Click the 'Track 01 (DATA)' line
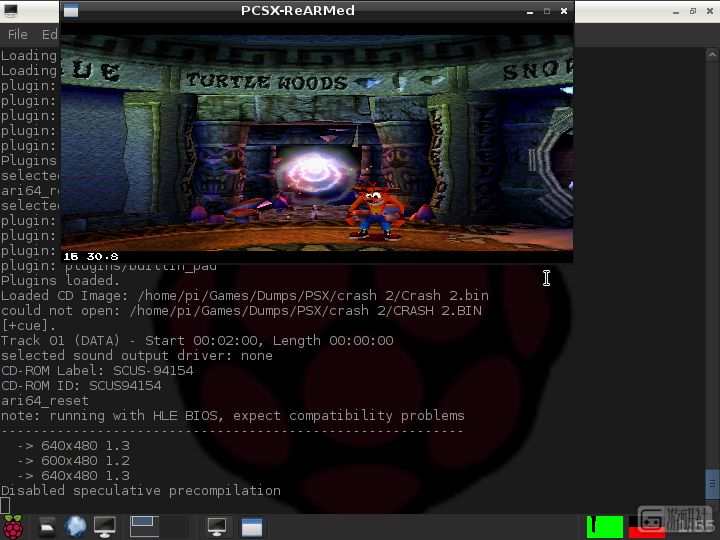The width and height of the screenshot is (720, 540). point(197,341)
